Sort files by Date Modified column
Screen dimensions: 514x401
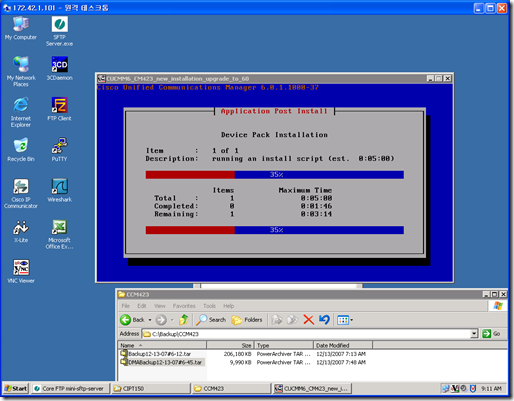click(x=343, y=345)
